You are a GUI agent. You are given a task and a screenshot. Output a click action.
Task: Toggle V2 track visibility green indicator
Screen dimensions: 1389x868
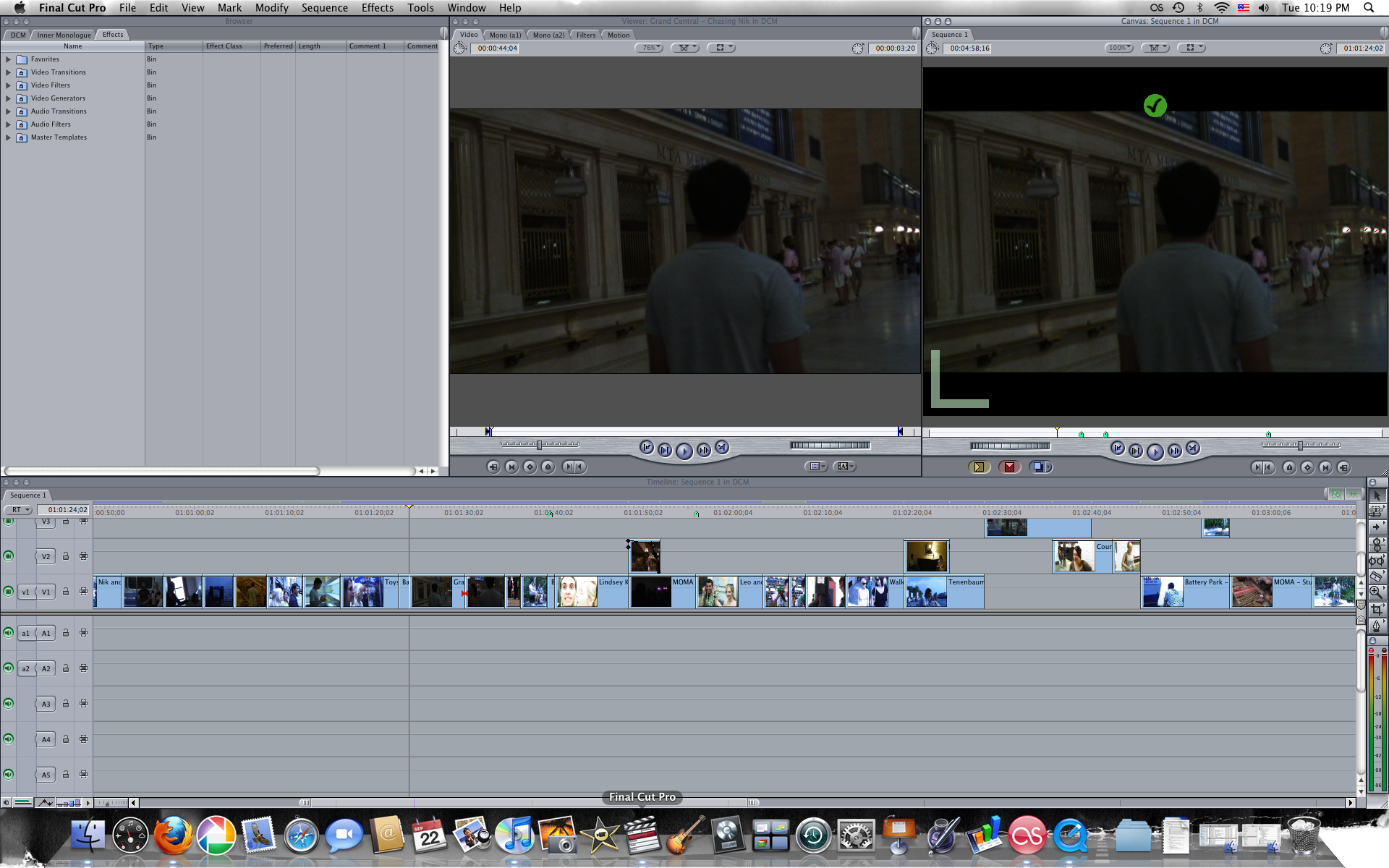(x=9, y=556)
